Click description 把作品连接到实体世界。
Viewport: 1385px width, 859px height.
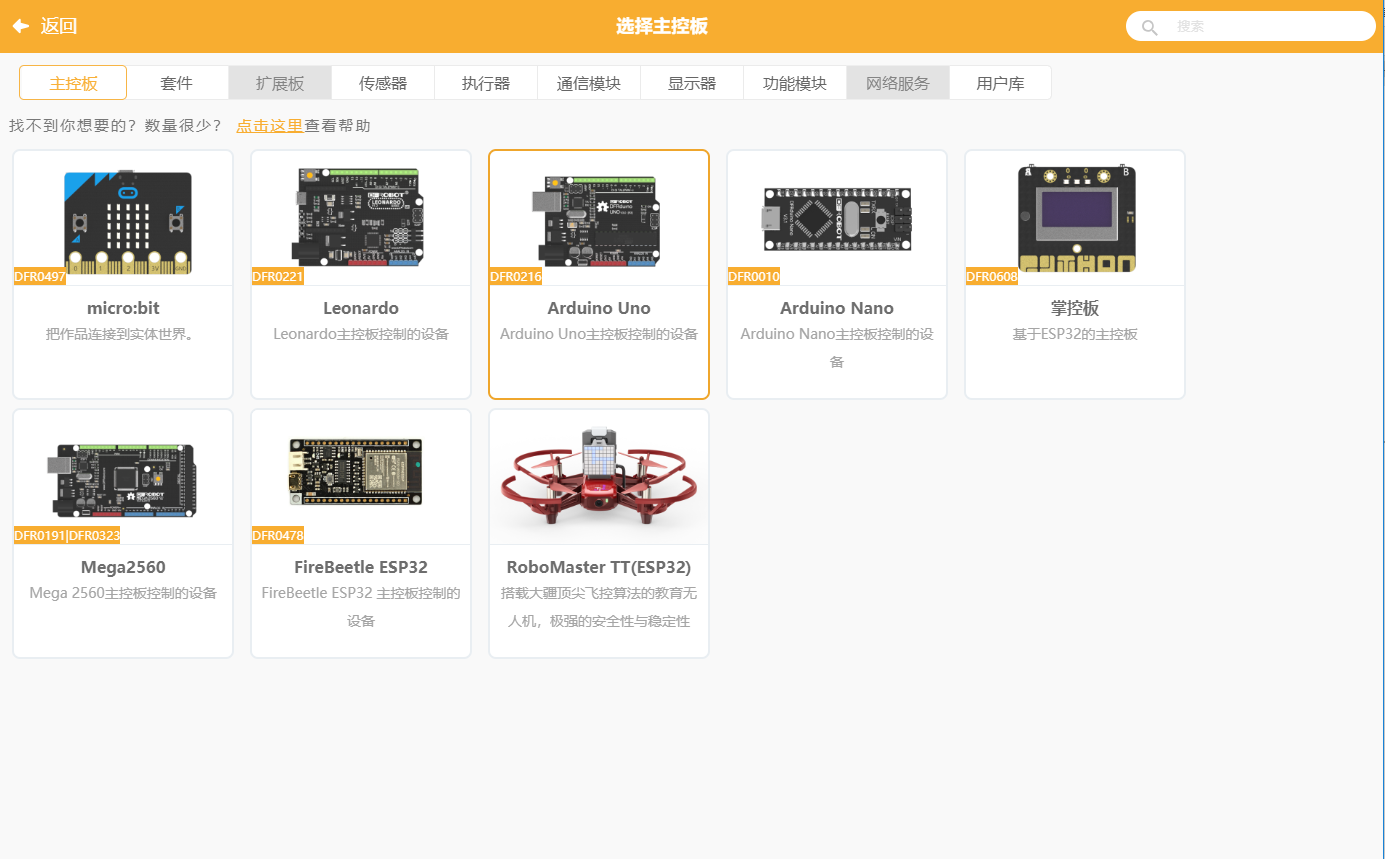tap(123, 334)
